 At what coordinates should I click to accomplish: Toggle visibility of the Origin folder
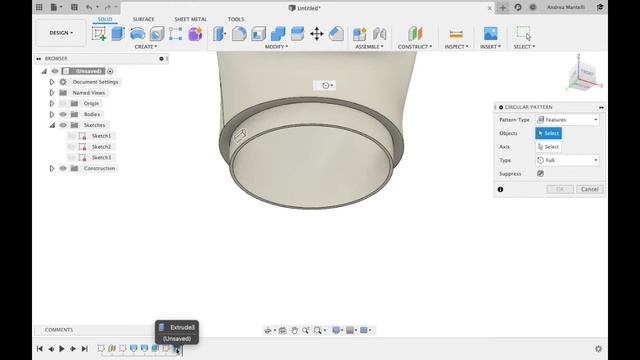click(x=63, y=104)
